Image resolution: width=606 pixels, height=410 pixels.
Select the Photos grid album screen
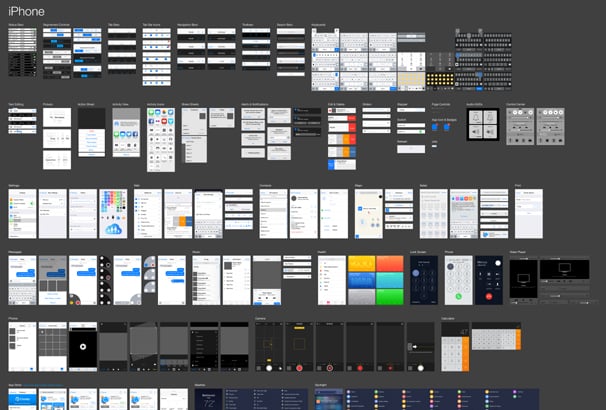53,347
